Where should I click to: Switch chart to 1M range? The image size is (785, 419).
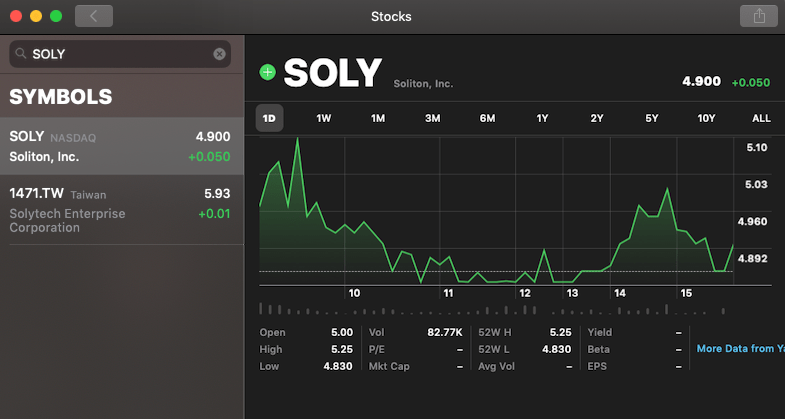point(378,119)
